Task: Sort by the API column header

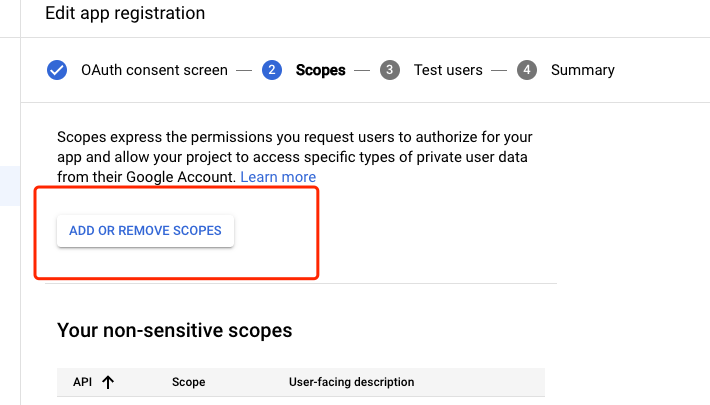Action: click(82, 382)
